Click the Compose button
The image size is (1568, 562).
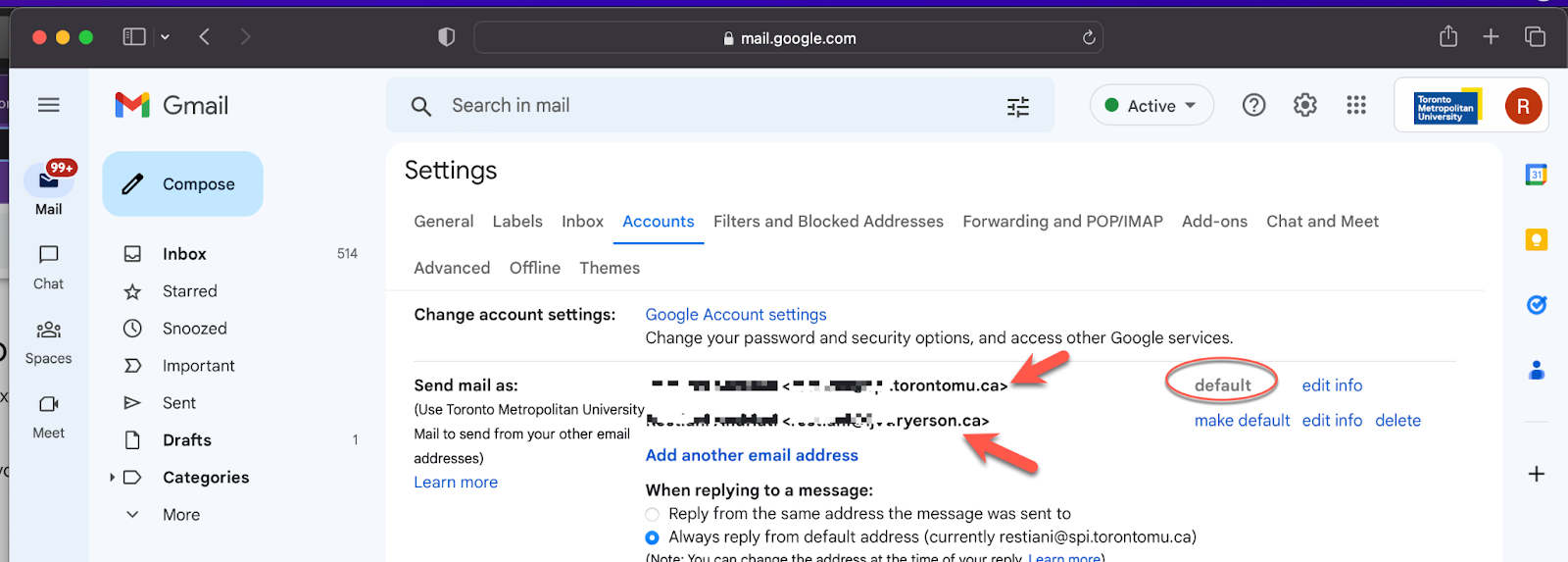tap(183, 183)
